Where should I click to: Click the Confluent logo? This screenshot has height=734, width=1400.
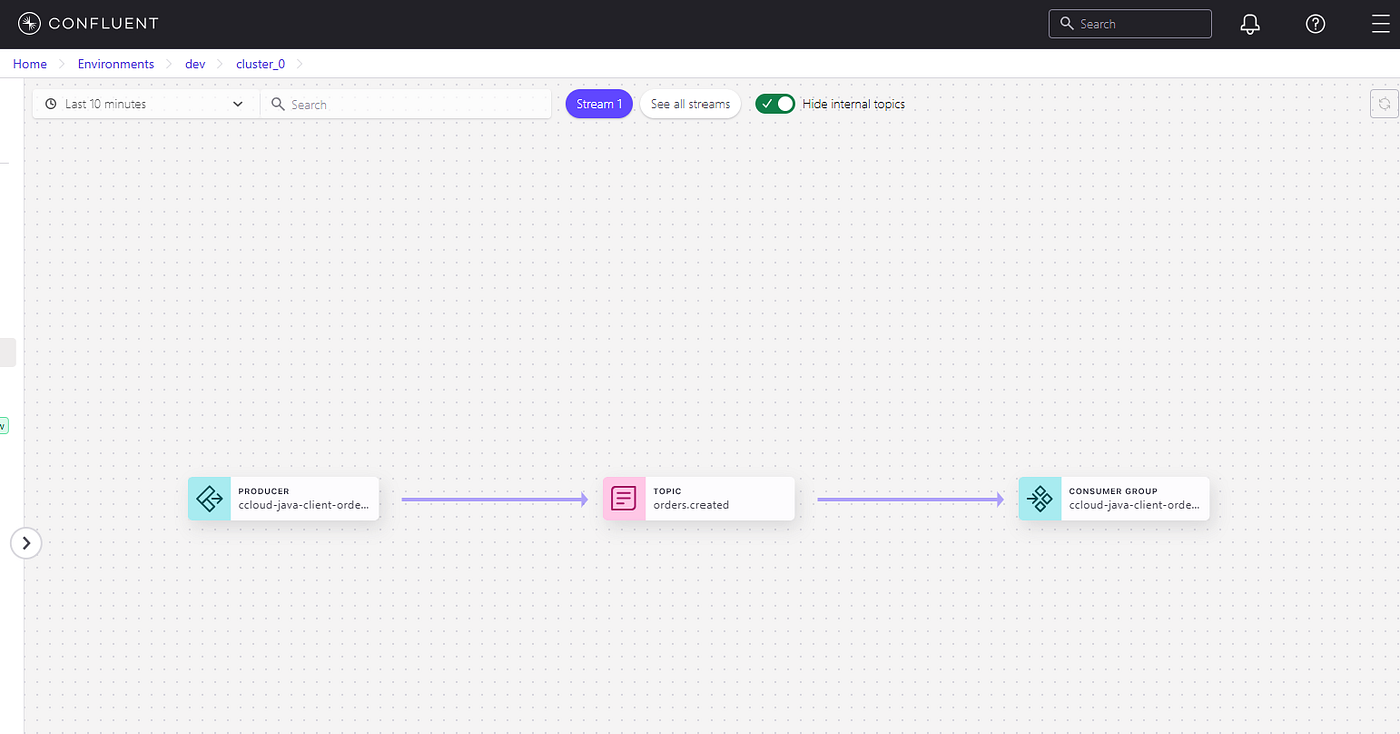[88, 23]
